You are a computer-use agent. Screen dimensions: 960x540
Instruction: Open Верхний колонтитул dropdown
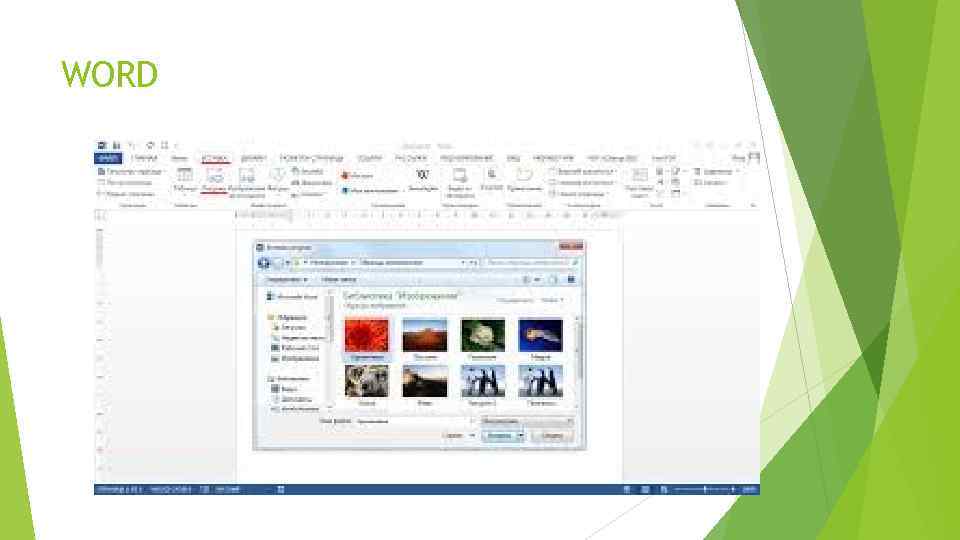(582, 172)
